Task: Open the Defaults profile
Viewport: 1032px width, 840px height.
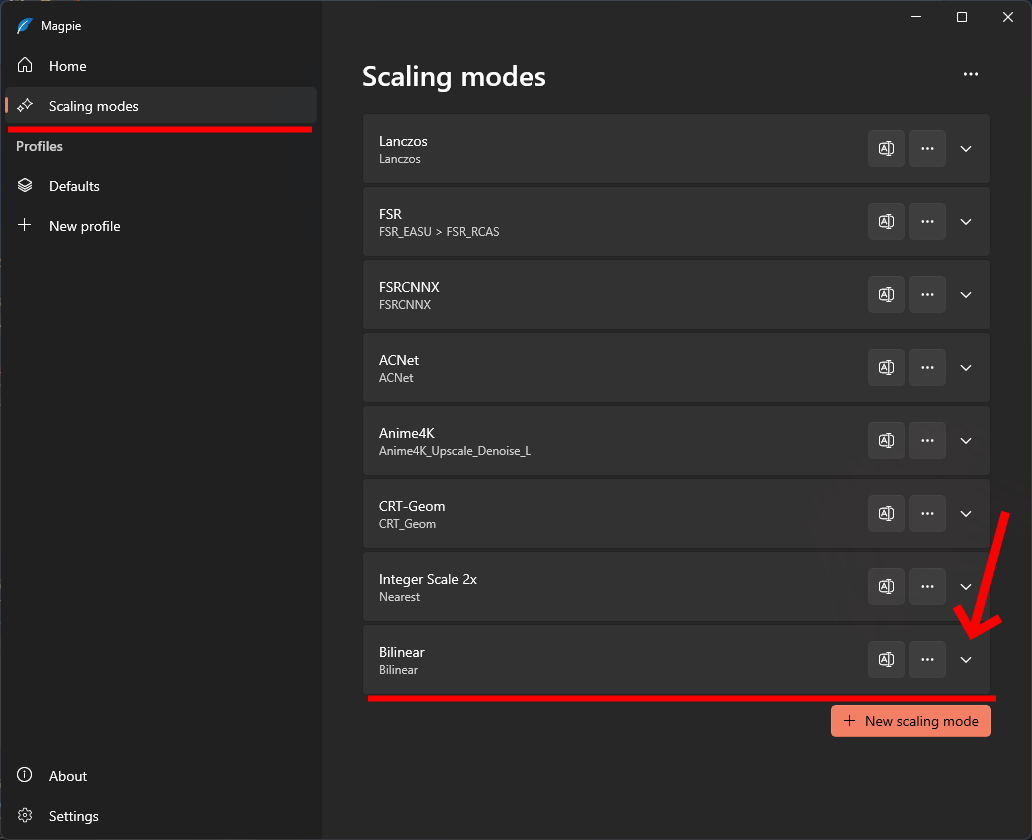Action: coord(74,186)
